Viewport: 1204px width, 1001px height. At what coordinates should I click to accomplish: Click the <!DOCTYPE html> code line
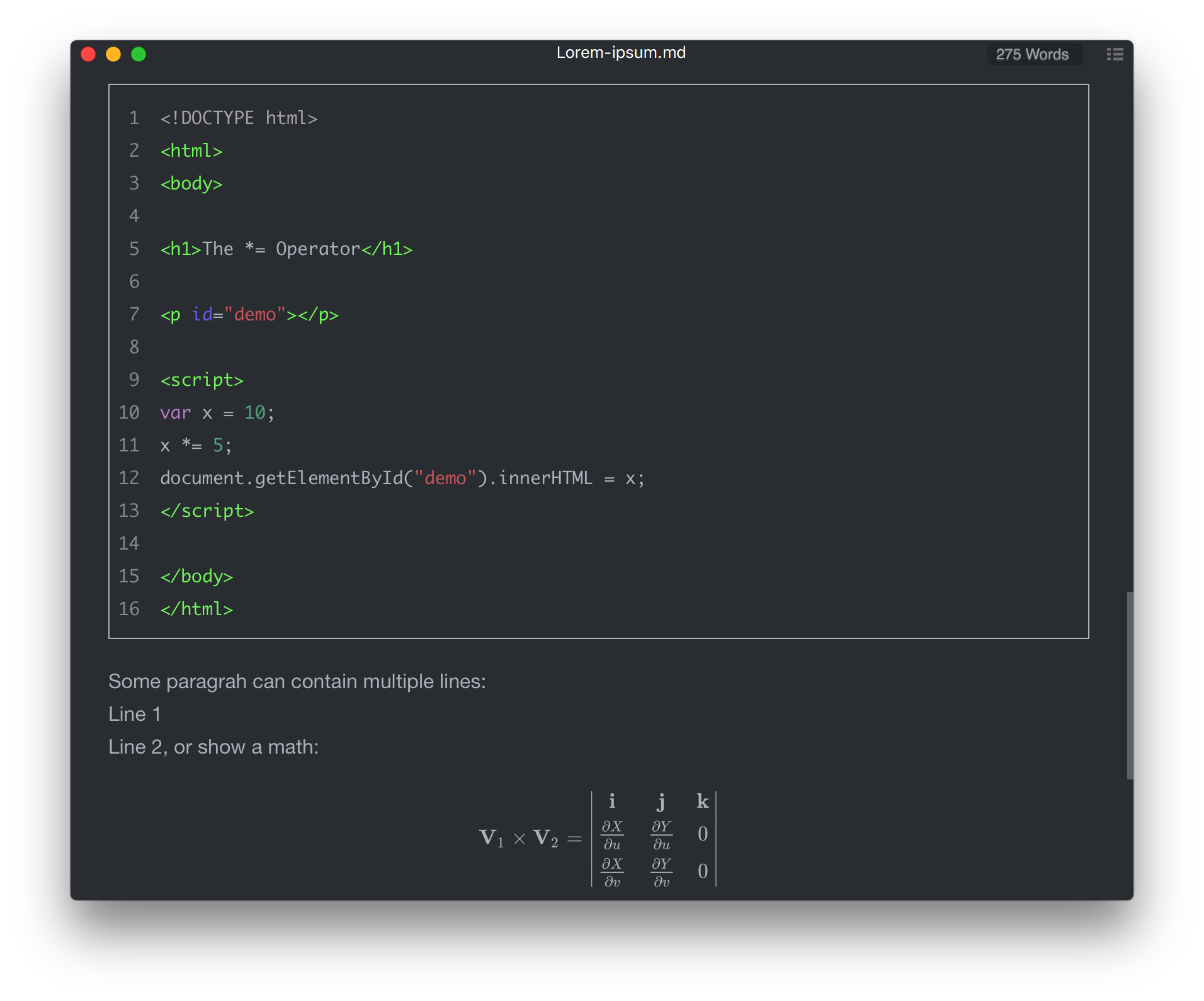[x=239, y=118]
